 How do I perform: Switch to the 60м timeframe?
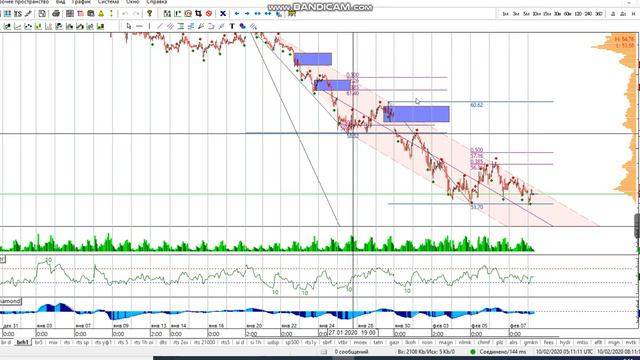click(x=567, y=14)
